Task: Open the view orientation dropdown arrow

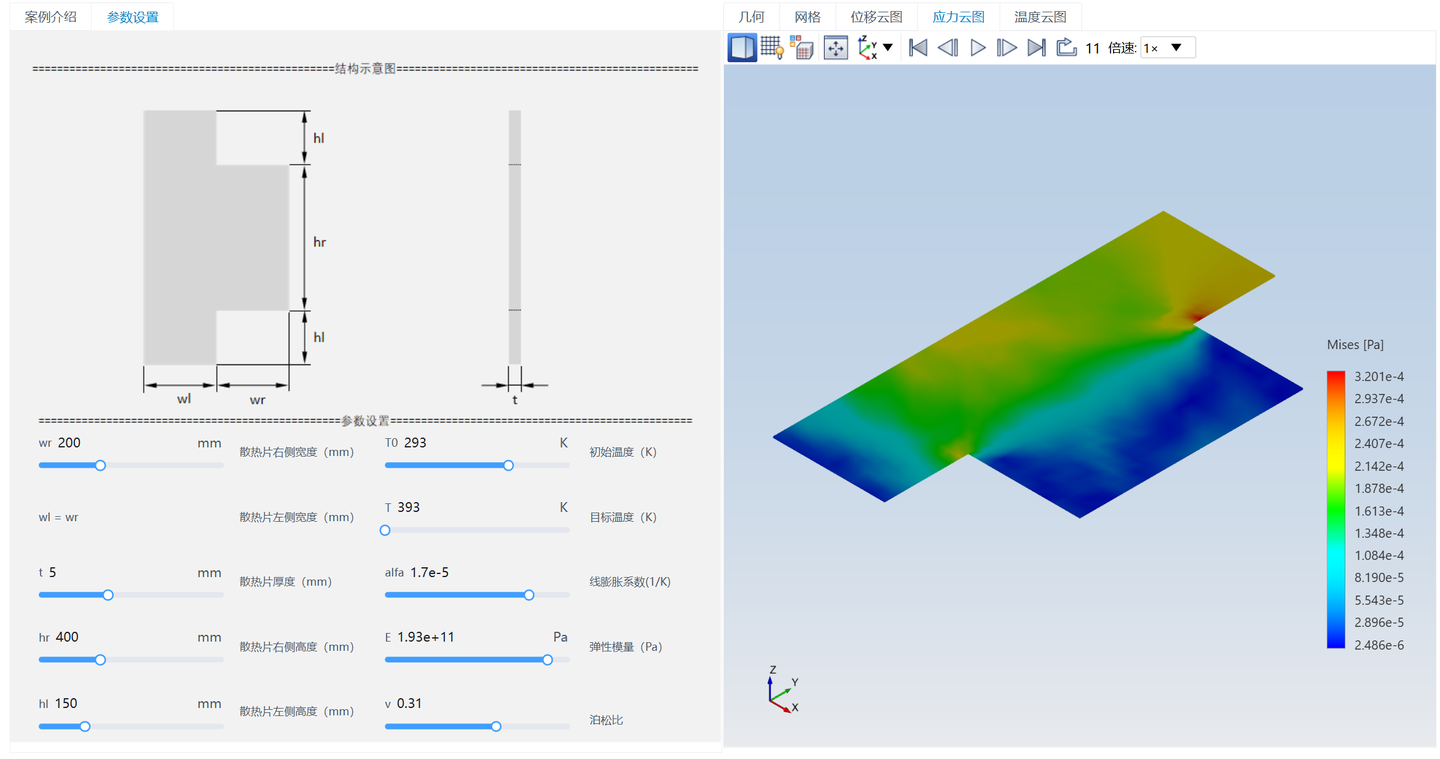Action: 888,48
